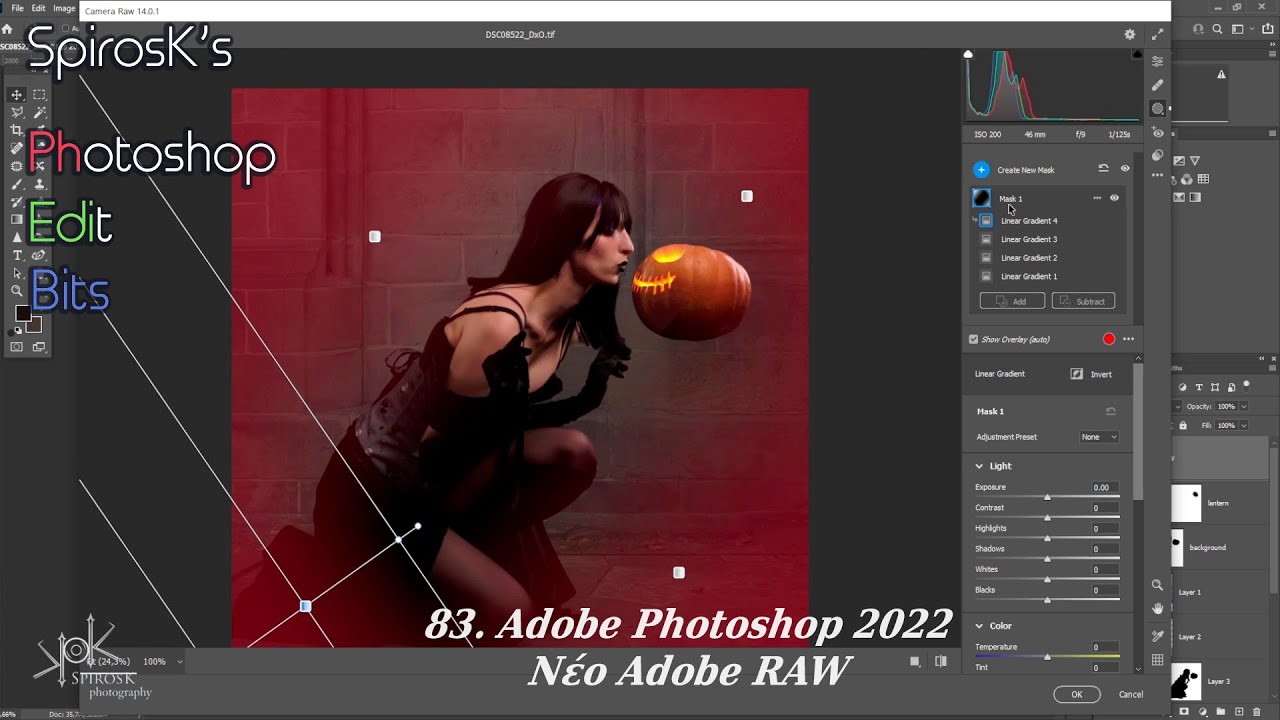Toggle Quick Mask mode icon
The image size is (1280, 720).
[x=17, y=347]
